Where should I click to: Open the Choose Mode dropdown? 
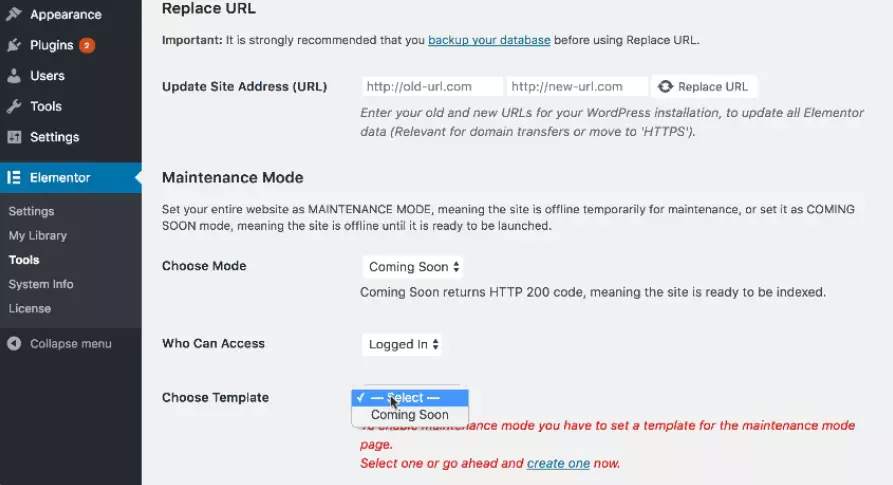(413, 267)
